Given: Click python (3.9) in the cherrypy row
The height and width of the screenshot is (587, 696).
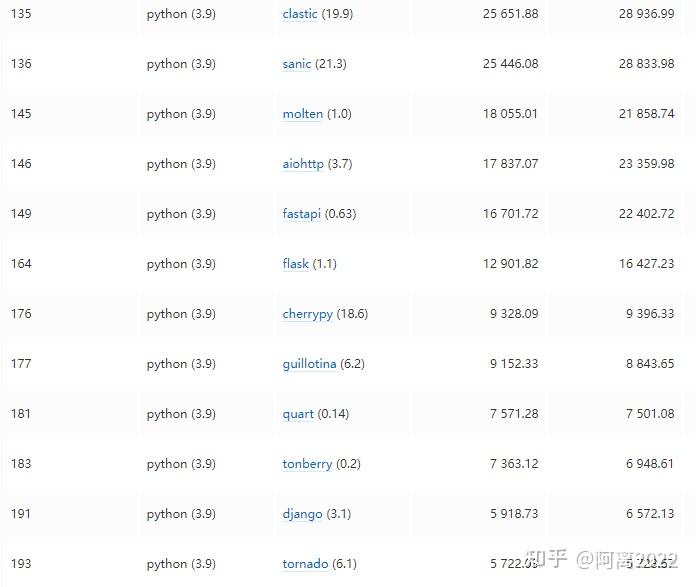Looking at the screenshot, I should (181, 314).
